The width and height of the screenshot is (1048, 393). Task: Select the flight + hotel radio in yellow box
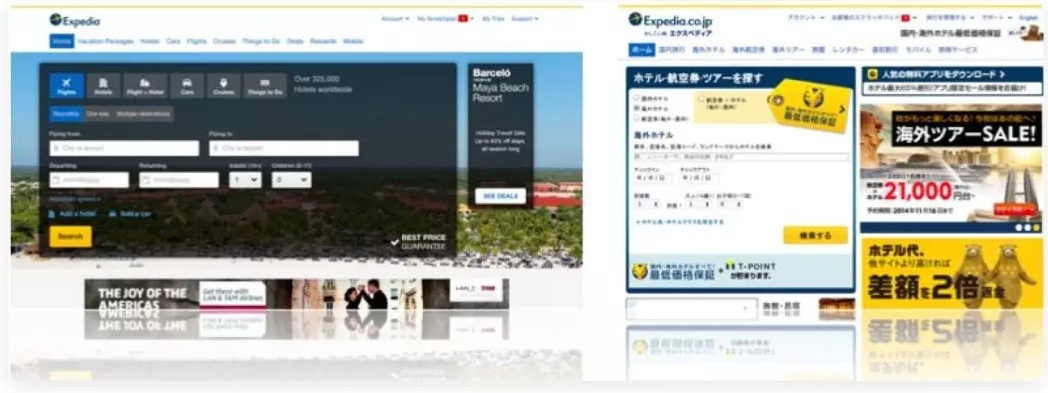[702, 99]
